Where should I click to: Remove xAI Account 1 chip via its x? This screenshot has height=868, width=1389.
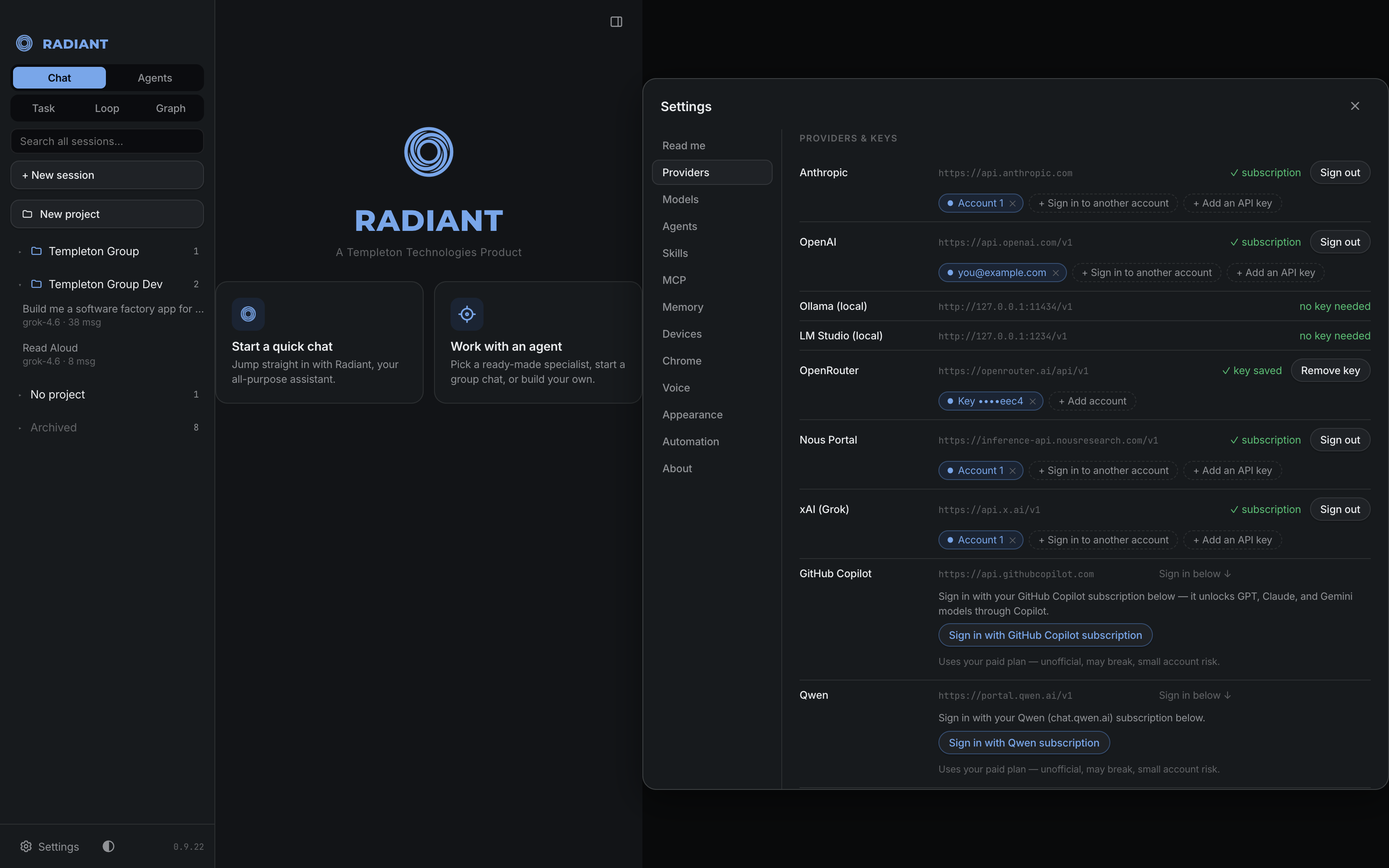pyautogui.click(x=1013, y=540)
